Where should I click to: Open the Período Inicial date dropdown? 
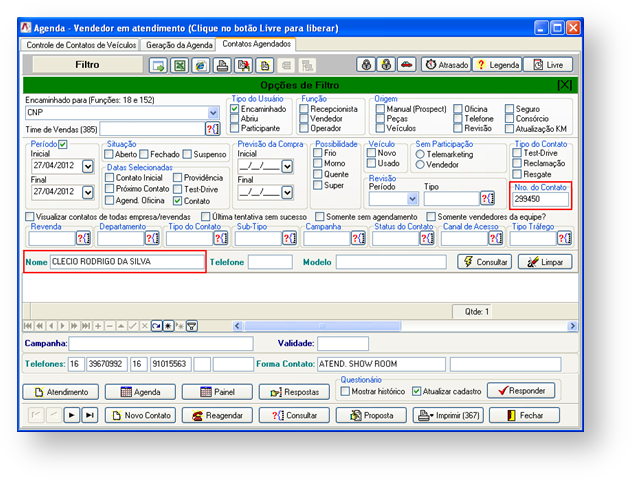(x=87, y=166)
